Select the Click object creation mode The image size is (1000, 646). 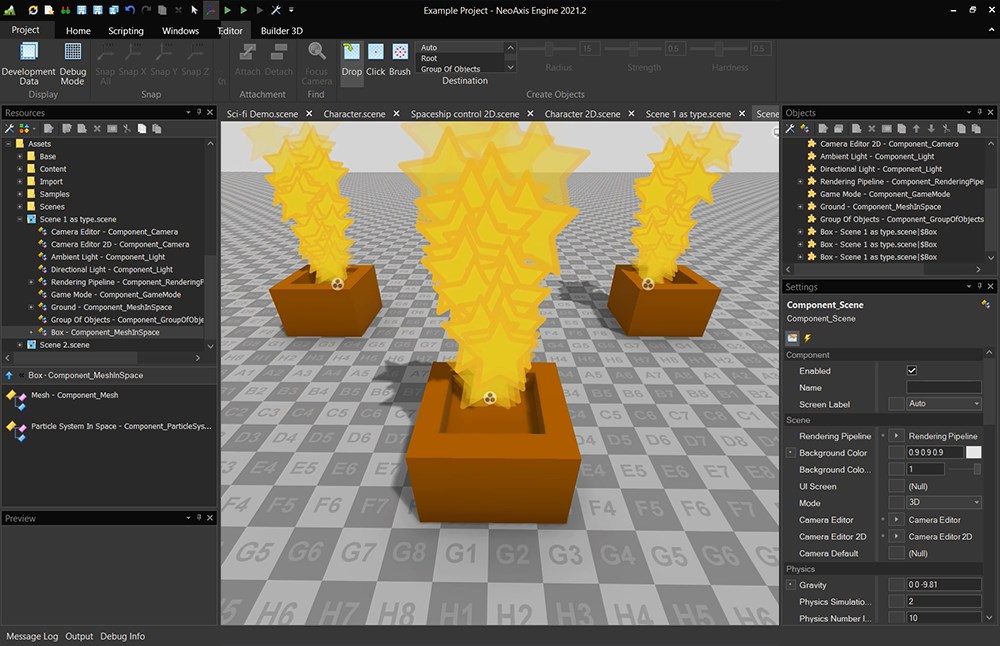(x=376, y=60)
